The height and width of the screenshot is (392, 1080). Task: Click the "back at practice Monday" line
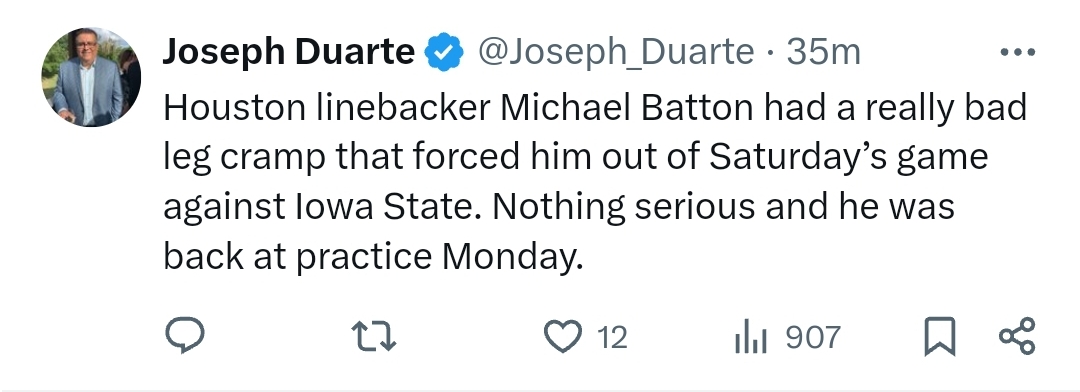[373, 258]
